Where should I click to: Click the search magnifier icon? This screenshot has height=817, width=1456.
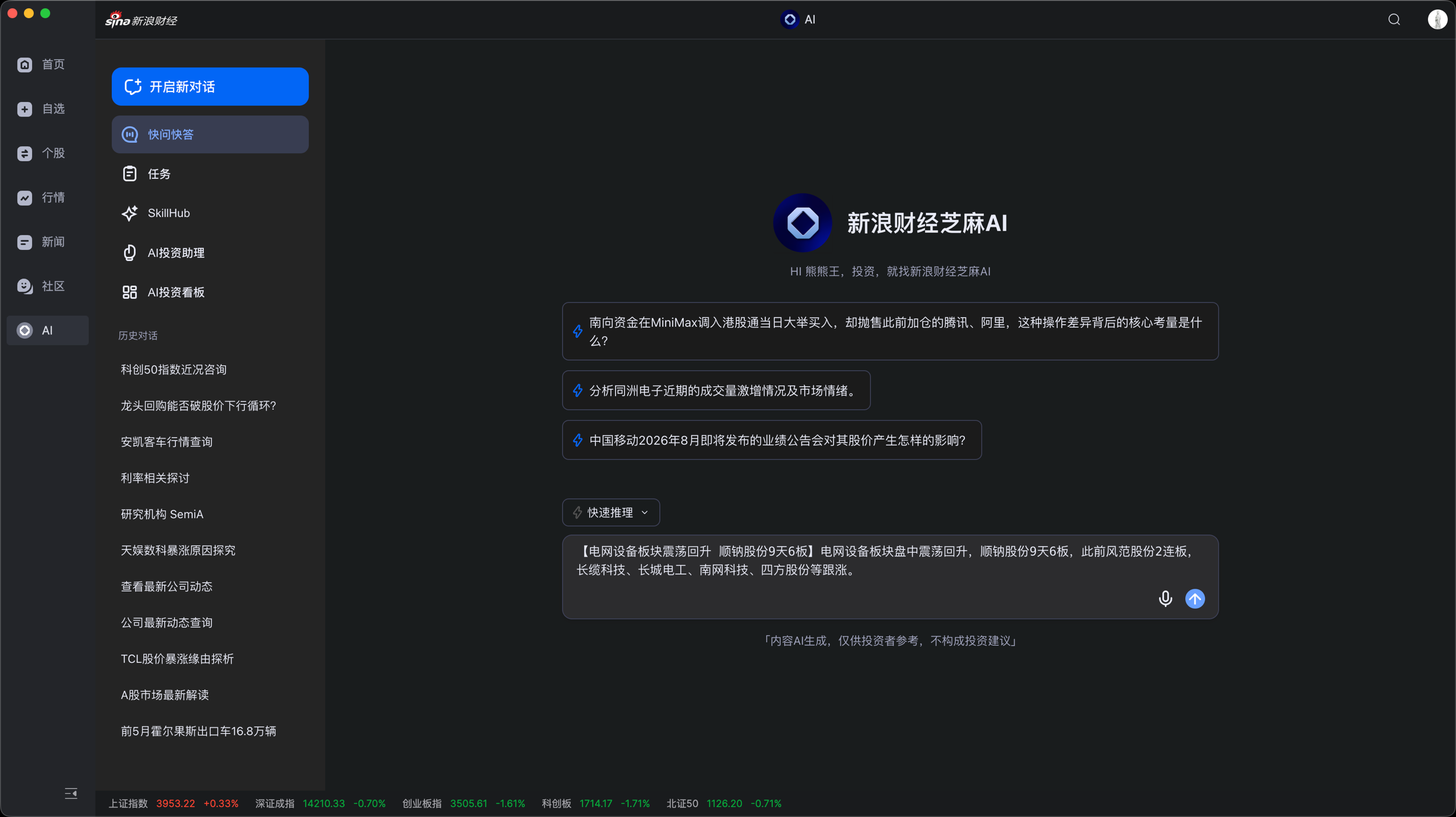(x=1394, y=20)
